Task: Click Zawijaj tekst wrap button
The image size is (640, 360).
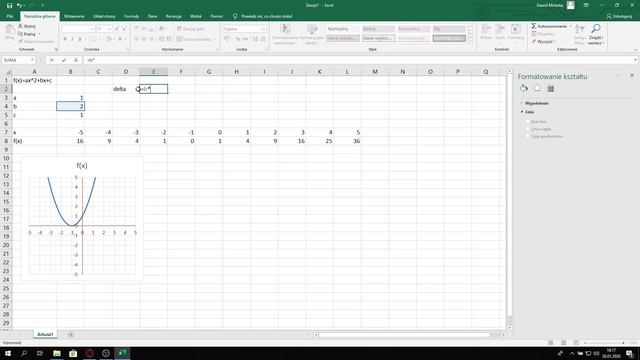Action: pyautogui.click(x=191, y=29)
